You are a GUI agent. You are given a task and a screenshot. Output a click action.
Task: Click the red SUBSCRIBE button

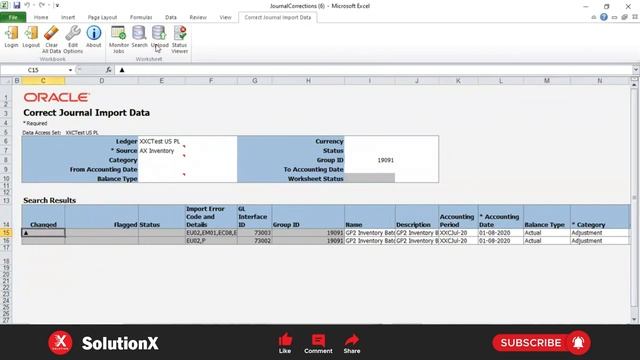pos(541,342)
